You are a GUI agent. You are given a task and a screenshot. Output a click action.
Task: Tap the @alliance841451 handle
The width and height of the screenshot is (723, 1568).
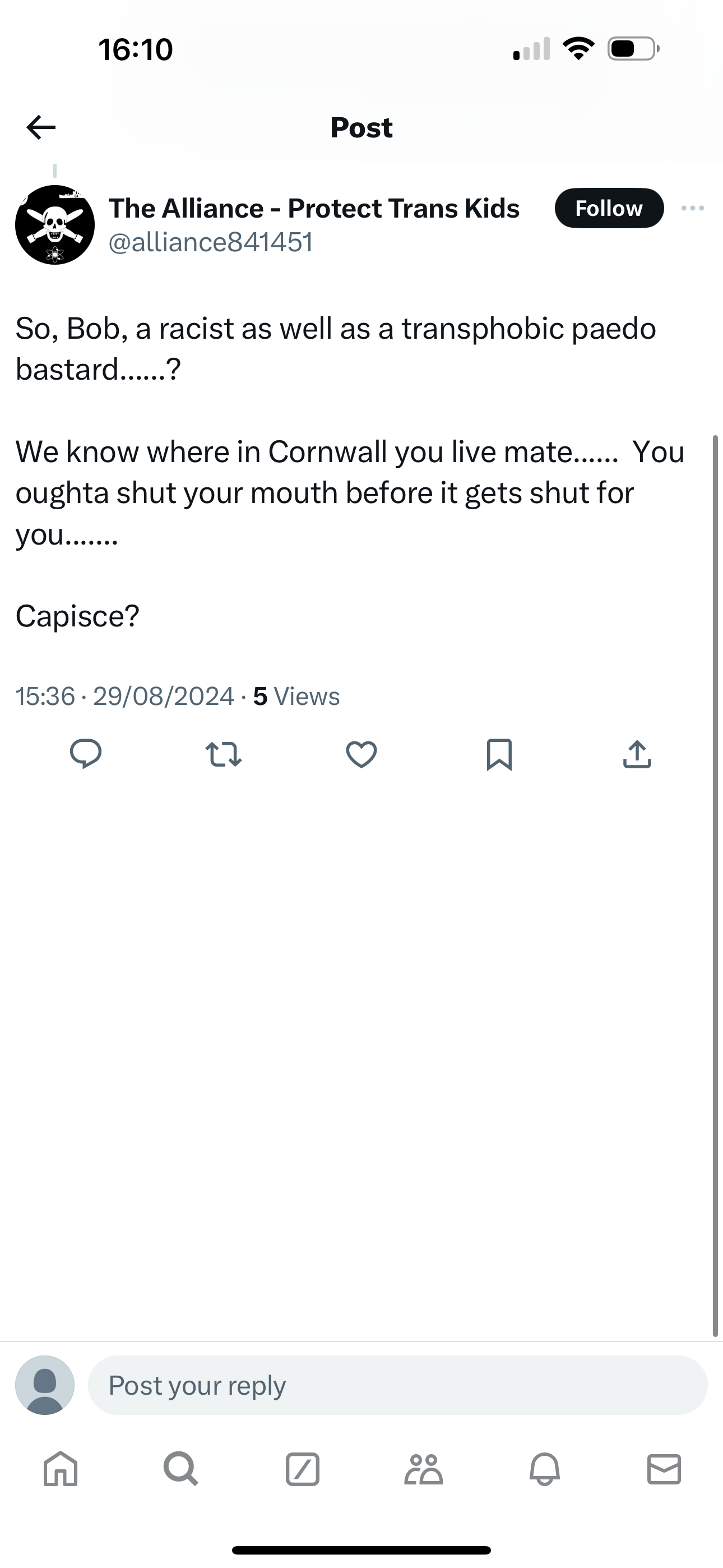point(211,242)
